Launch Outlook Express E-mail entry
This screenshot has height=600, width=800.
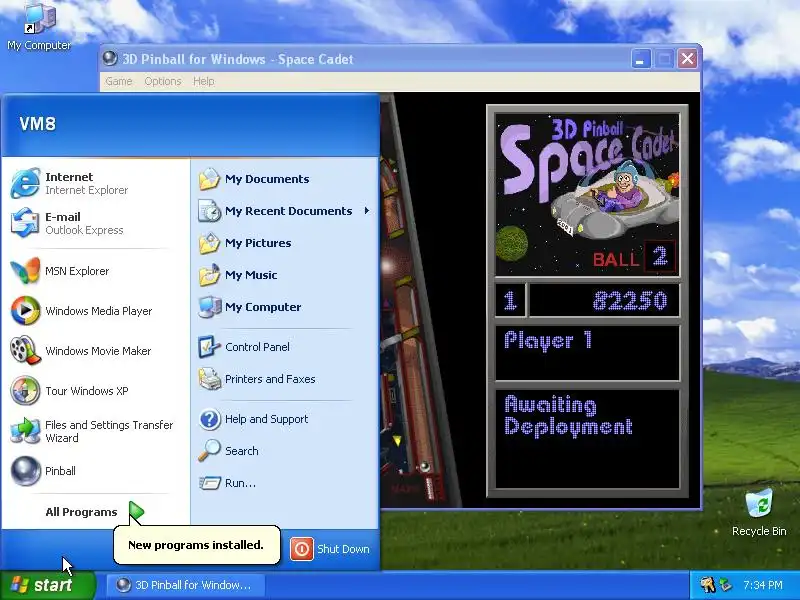[x=94, y=223]
